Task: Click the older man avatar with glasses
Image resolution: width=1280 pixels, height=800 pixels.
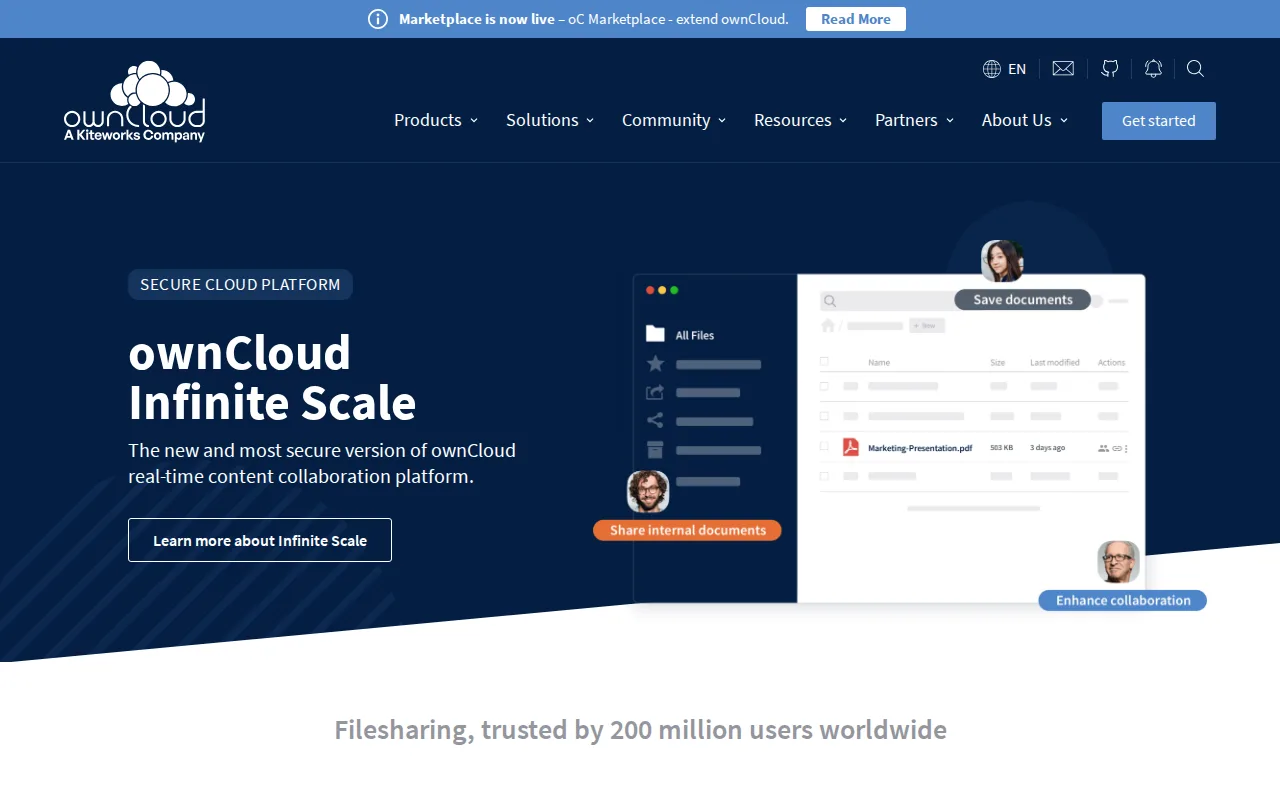Action: coord(1118,561)
